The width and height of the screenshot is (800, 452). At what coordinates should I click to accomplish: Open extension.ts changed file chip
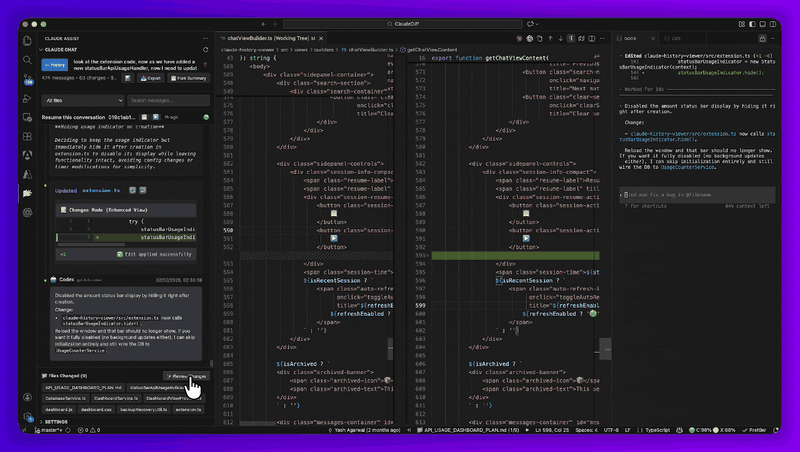pos(188,410)
